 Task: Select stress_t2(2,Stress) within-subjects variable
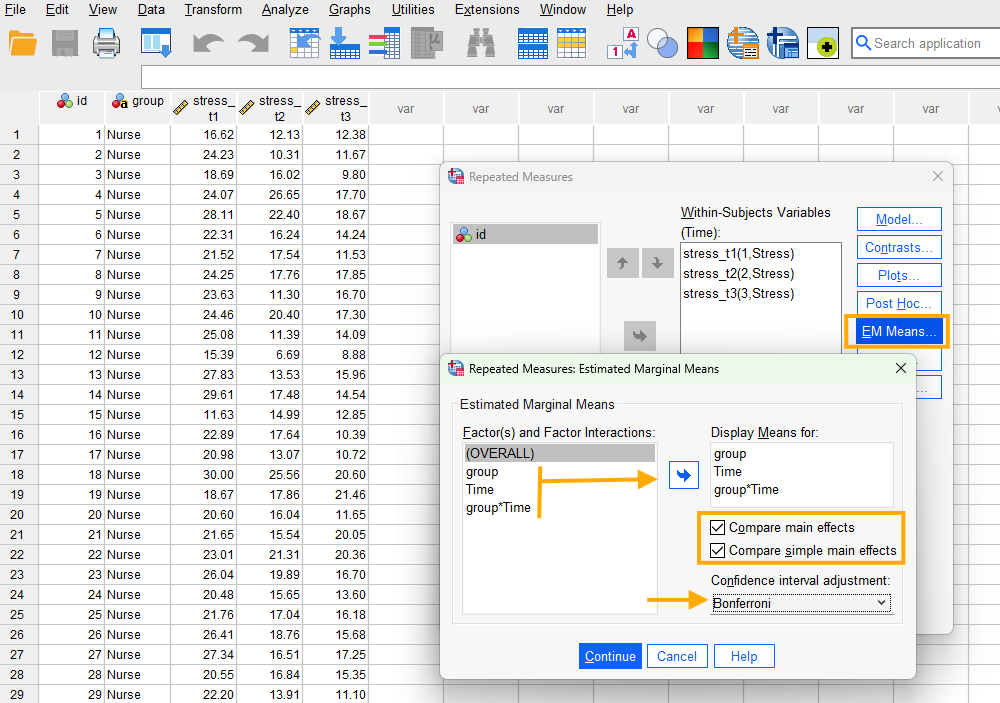(x=739, y=273)
